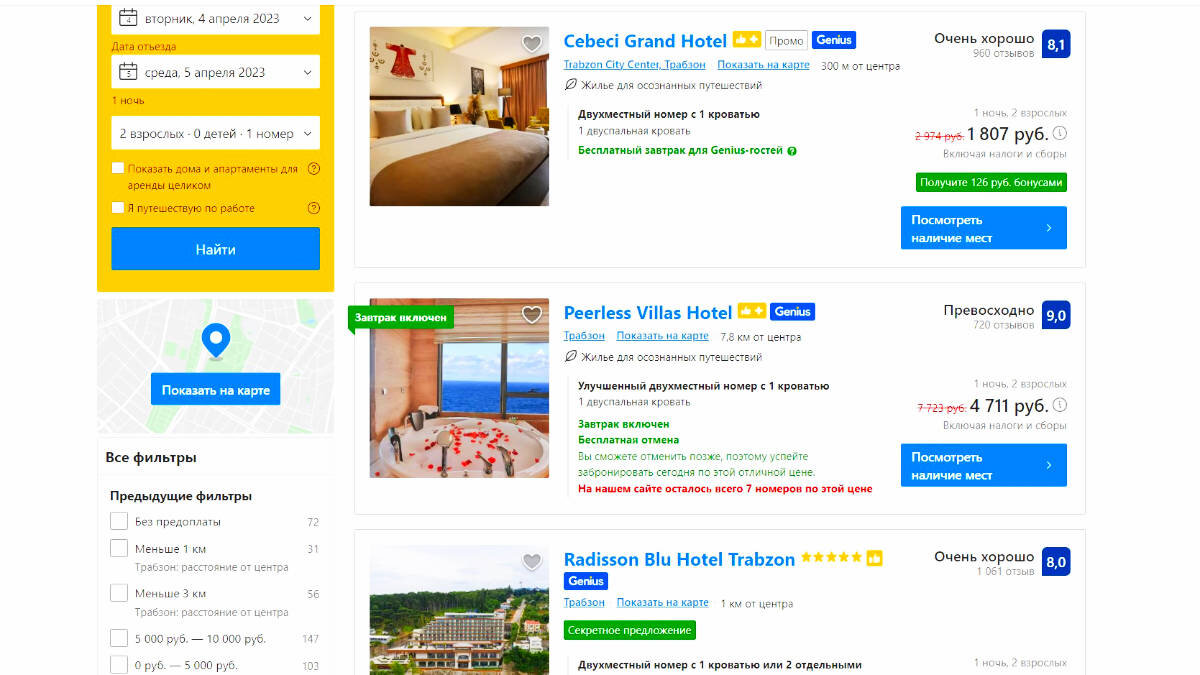This screenshot has width=1200, height=675.
Task: Click the blue 'Найти' search button
Action: 215,249
